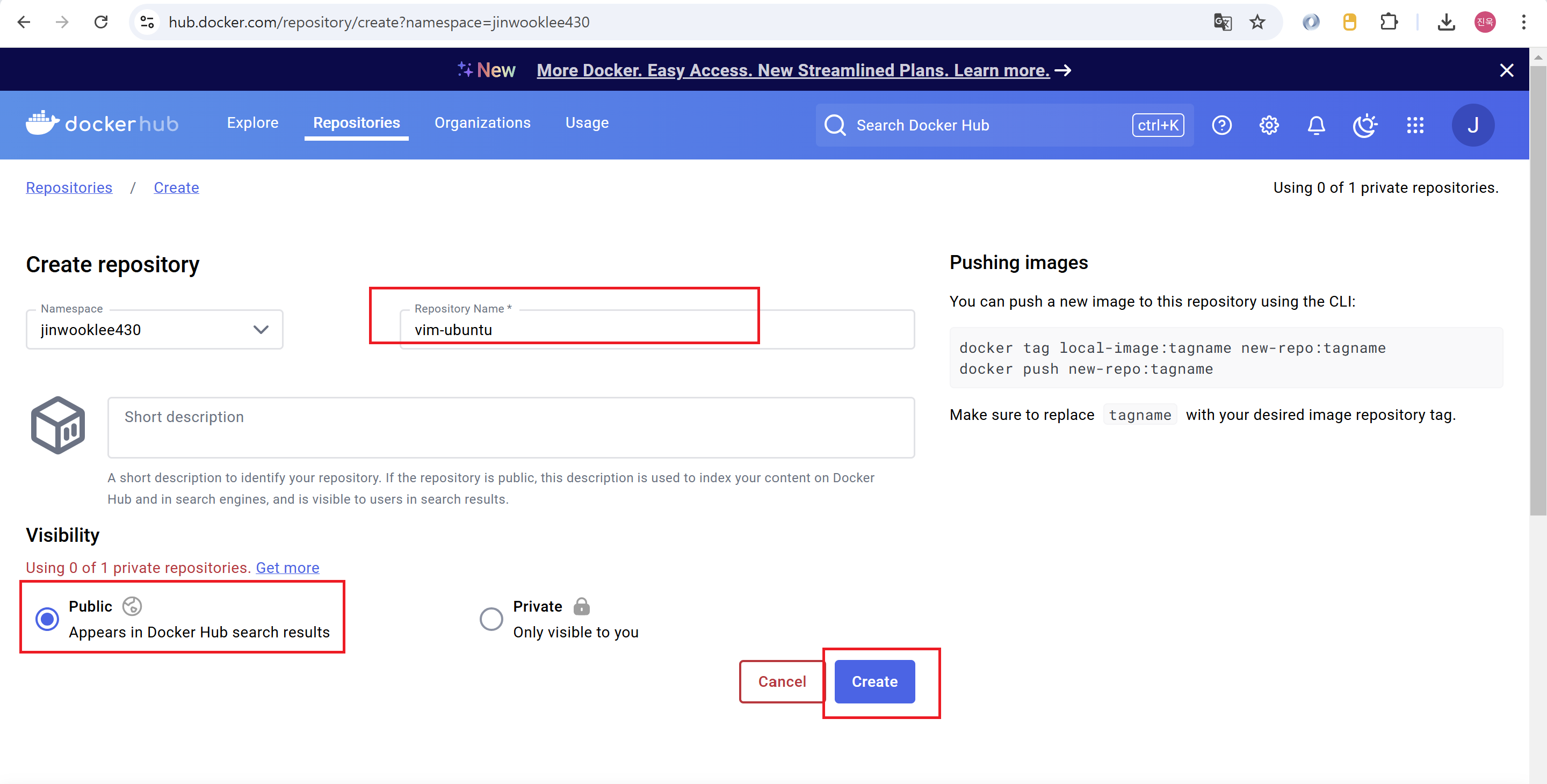
Task: Switch to the Explore tab
Action: pyautogui.click(x=252, y=122)
